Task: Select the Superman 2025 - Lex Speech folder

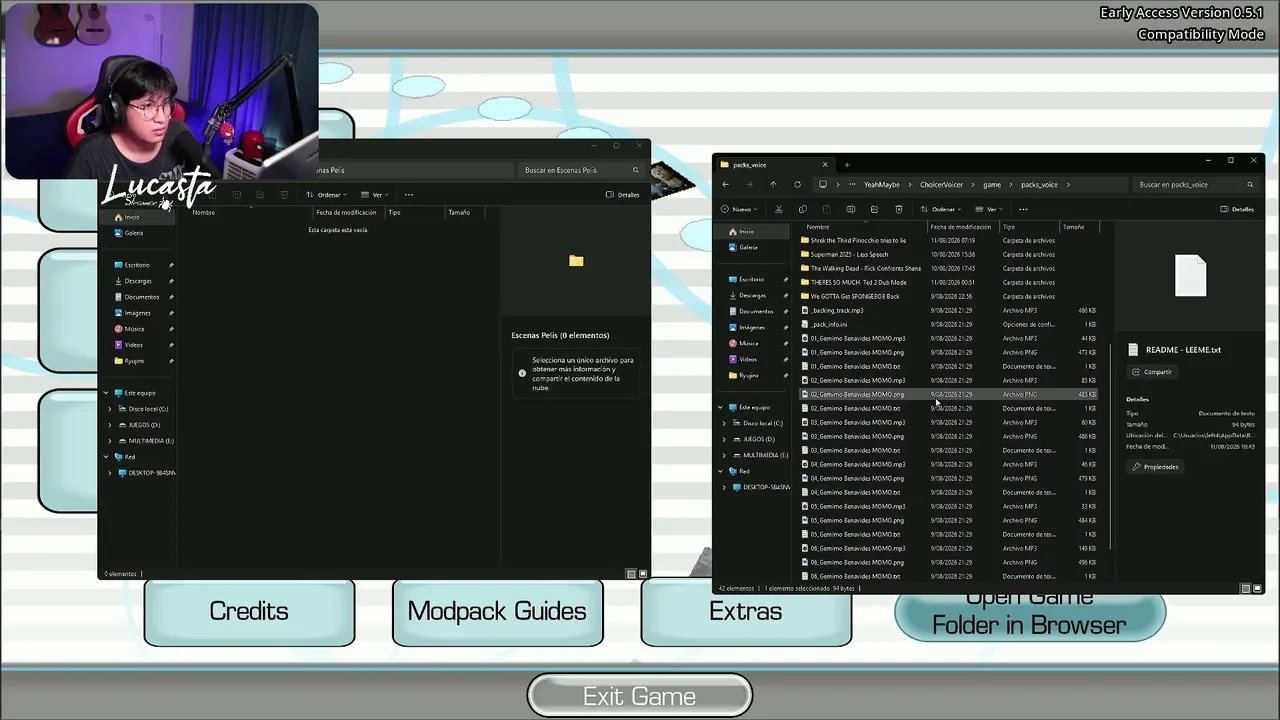Action: [x=949, y=254]
